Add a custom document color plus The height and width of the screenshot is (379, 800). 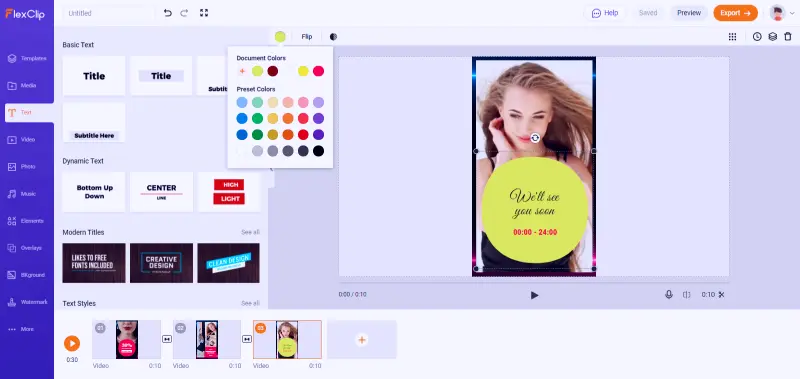point(242,71)
